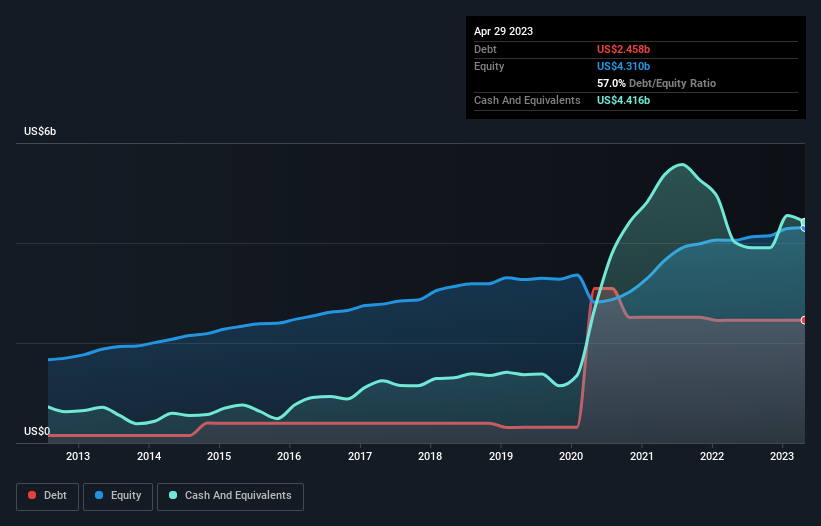Pick the 2021 year label
This screenshot has width=821, height=526.
tap(641, 457)
